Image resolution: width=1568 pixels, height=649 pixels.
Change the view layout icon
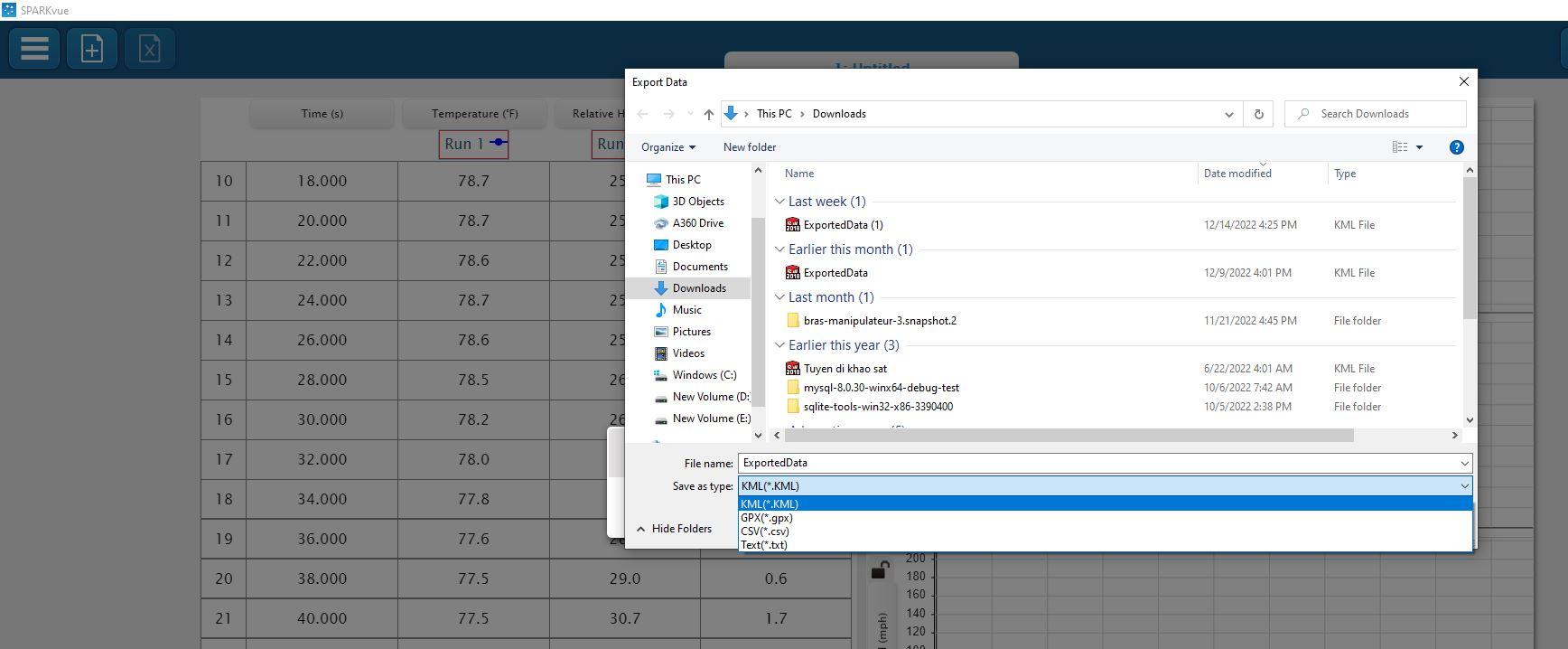coord(1400,147)
